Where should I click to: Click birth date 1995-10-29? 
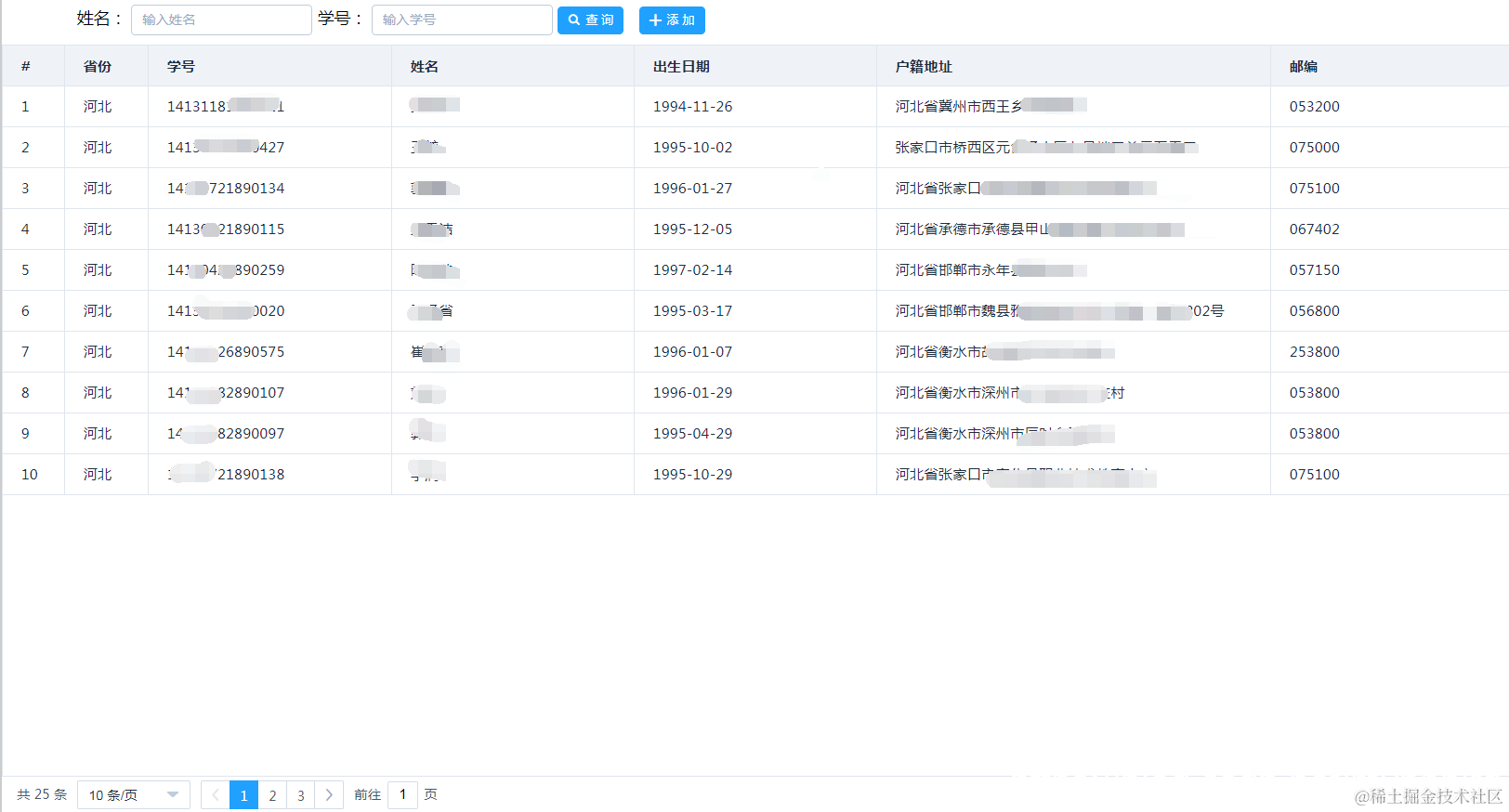pyautogui.click(x=692, y=475)
